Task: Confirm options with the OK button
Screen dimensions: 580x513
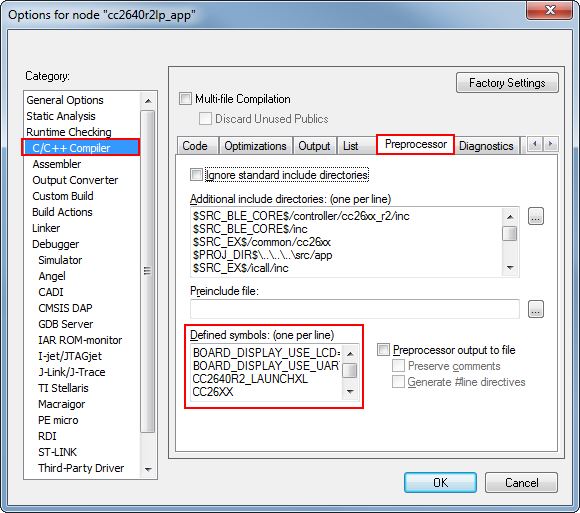Action: click(x=440, y=482)
